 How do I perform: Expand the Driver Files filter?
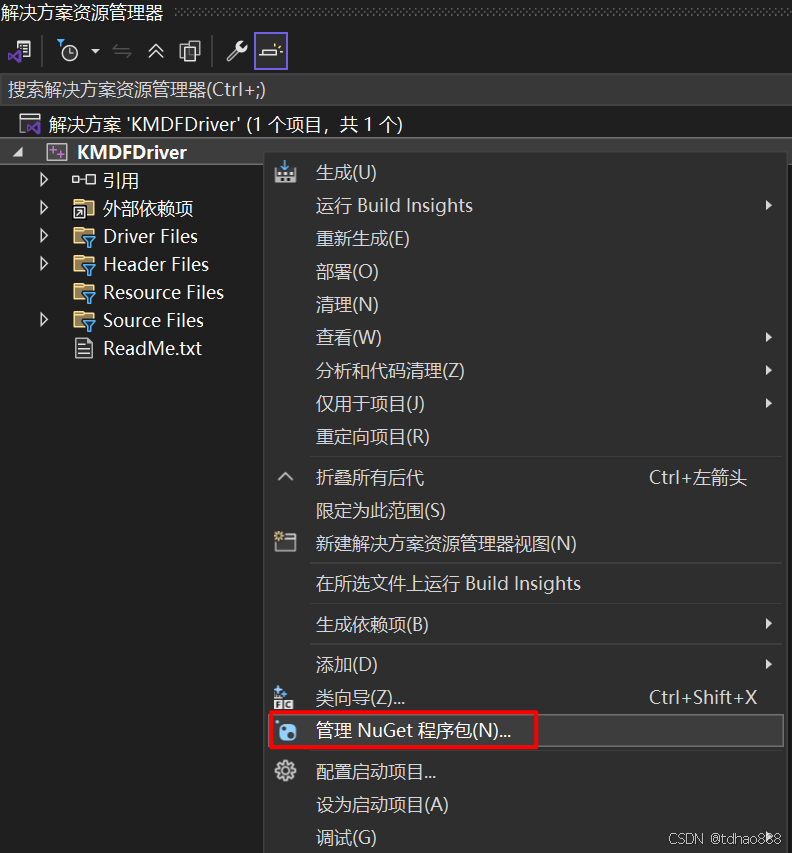[44, 236]
